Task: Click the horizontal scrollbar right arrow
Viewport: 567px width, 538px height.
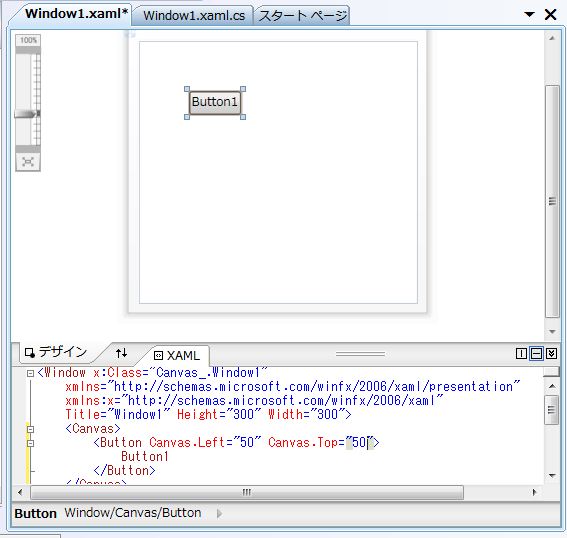Action: click(x=535, y=492)
